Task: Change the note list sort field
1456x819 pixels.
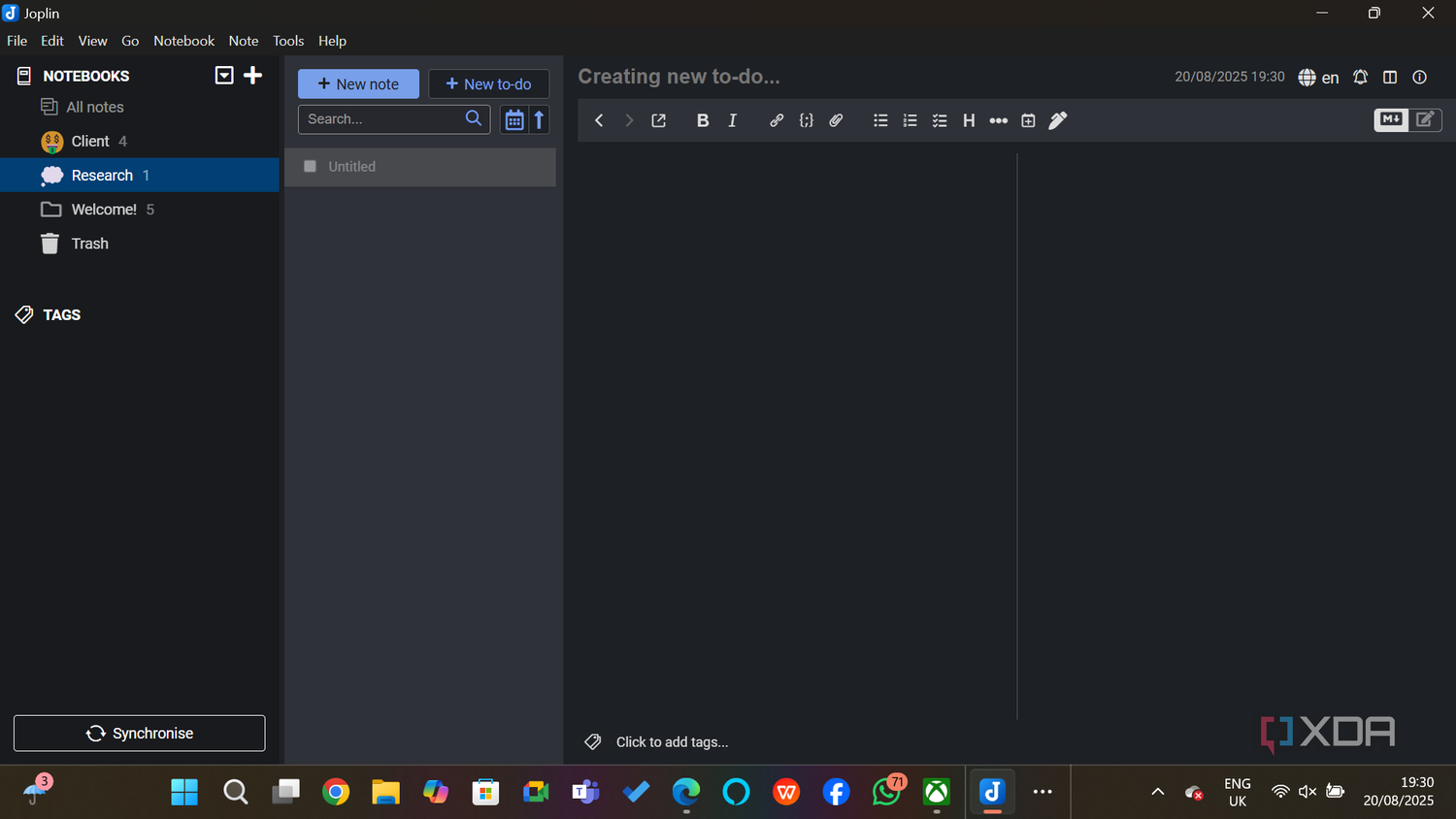Action: point(514,119)
